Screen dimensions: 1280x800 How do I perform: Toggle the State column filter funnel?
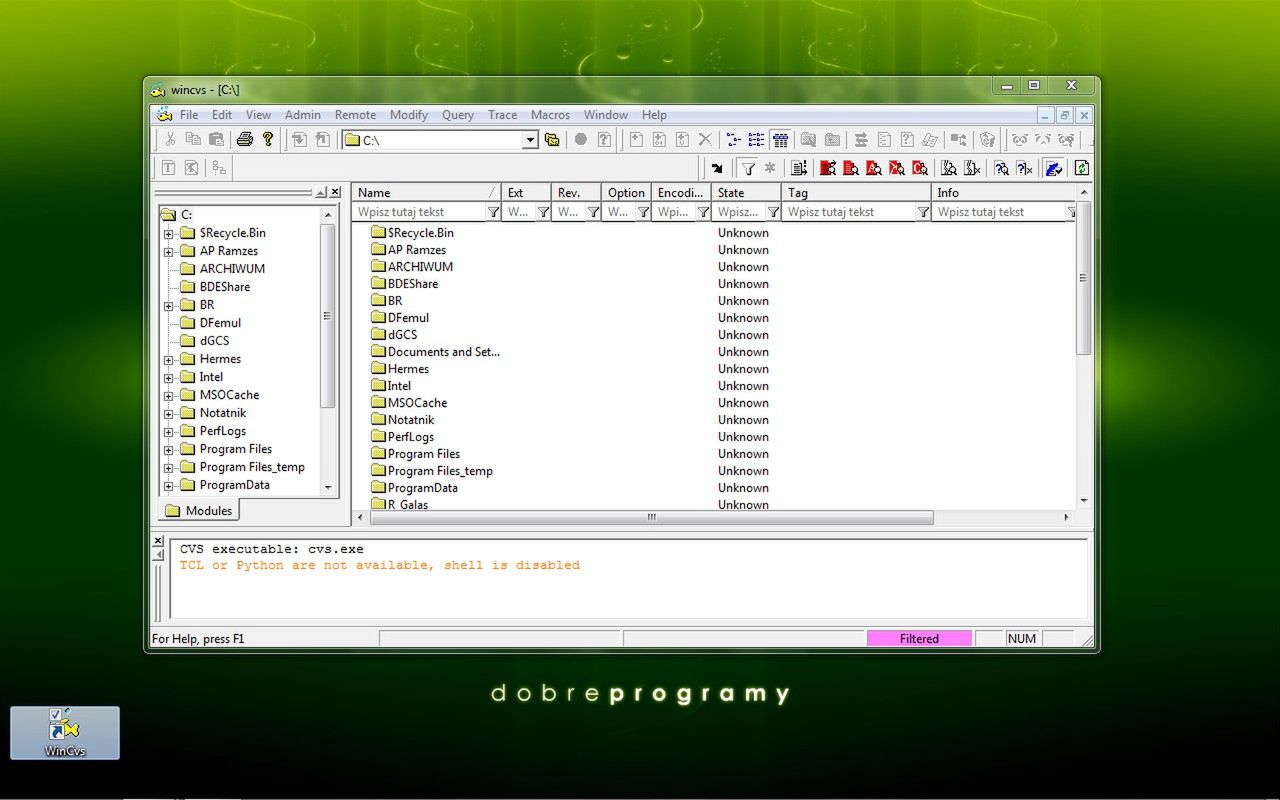tap(773, 212)
